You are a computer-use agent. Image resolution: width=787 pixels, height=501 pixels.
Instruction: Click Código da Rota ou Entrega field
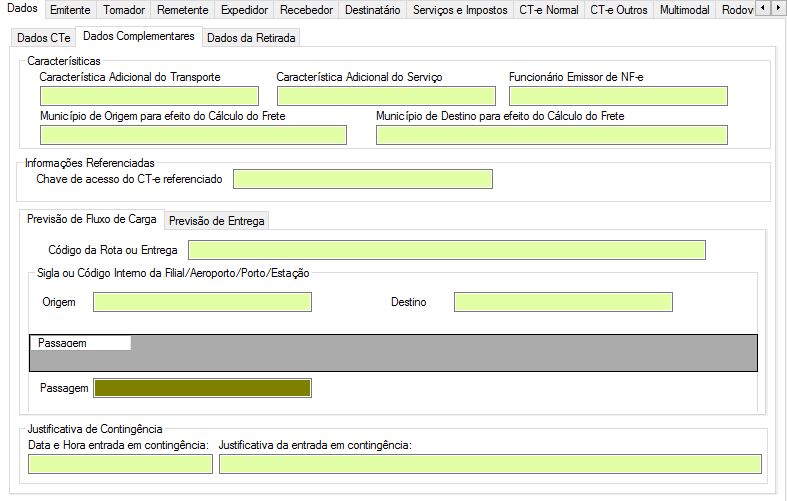(447, 250)
